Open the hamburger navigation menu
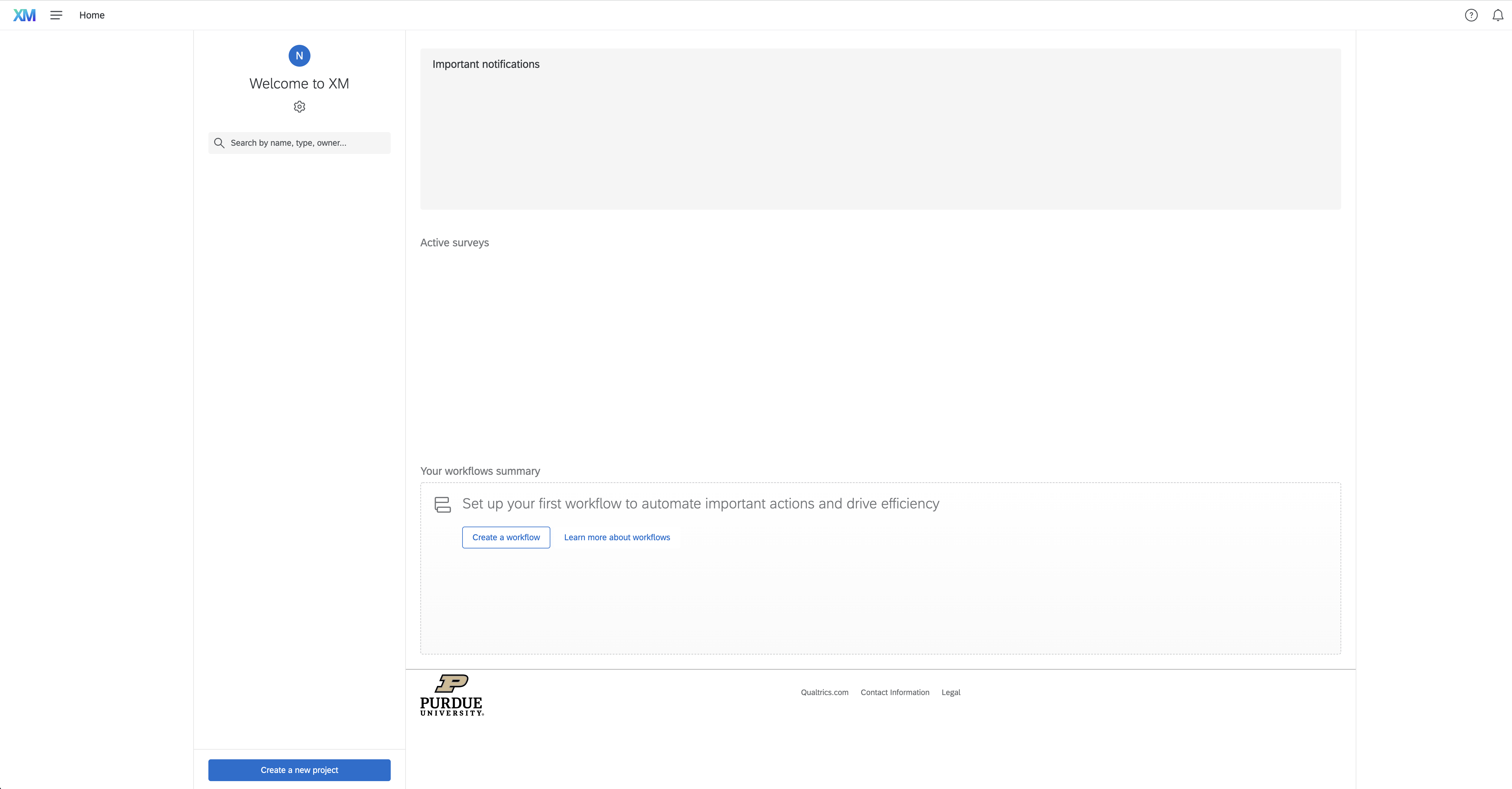1512x789 pixels. tap(56, 15)
